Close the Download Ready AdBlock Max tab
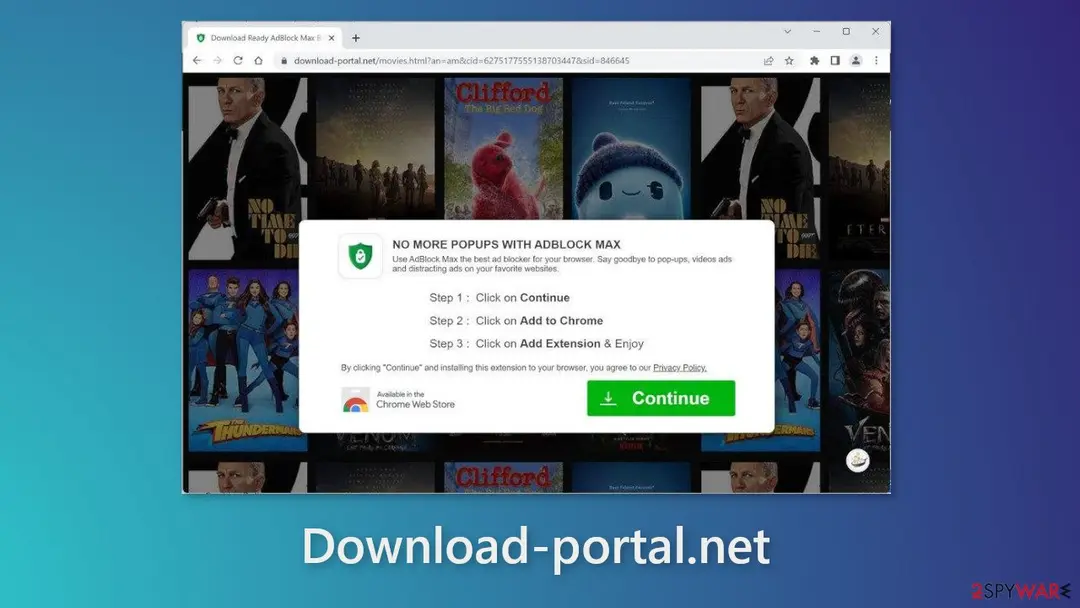The width and height of the screenshot is (1080, 608). click(x=331, y=38)
